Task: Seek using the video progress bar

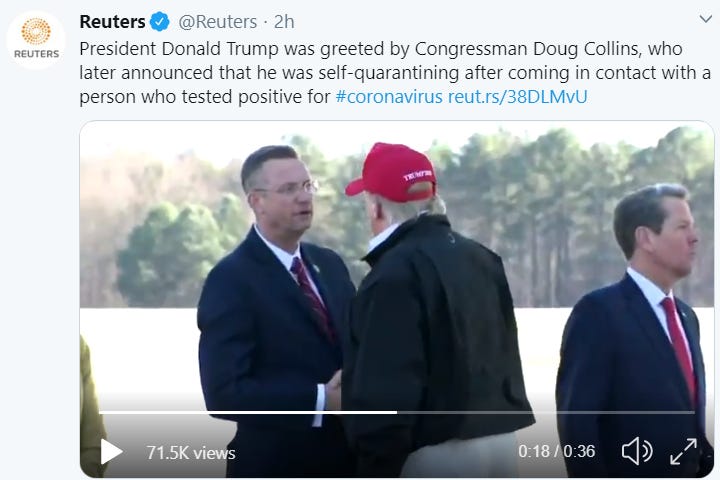Action: coord(397,412)
